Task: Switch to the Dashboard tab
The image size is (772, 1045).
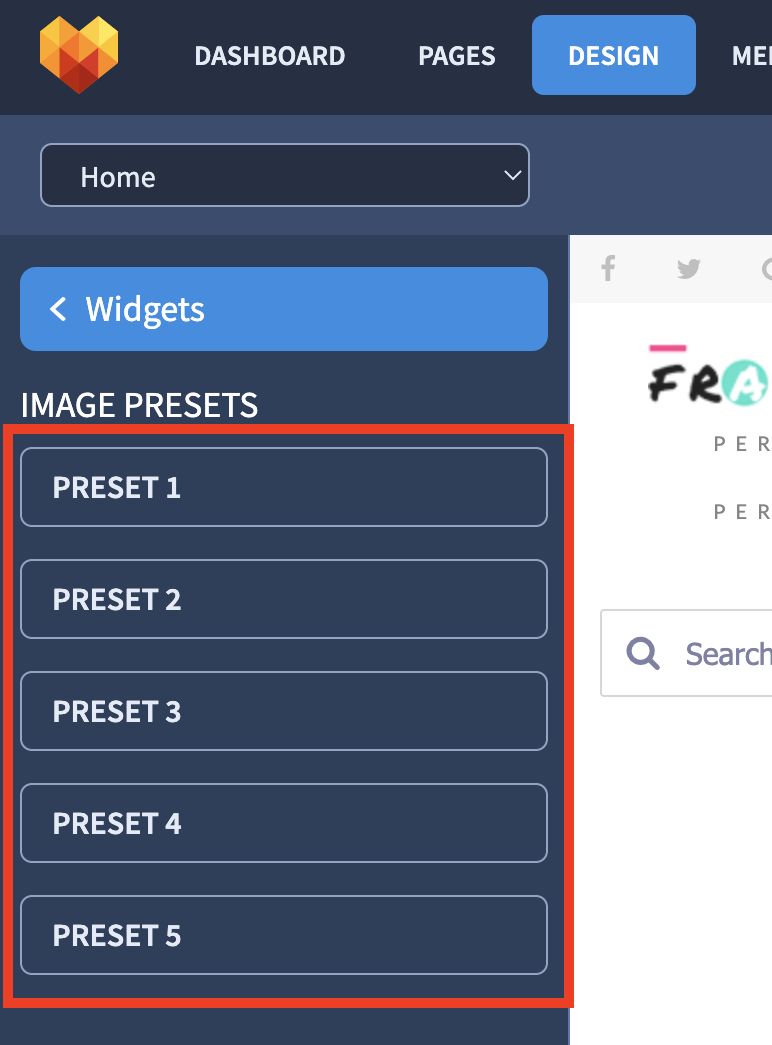Action: point(269,55)
